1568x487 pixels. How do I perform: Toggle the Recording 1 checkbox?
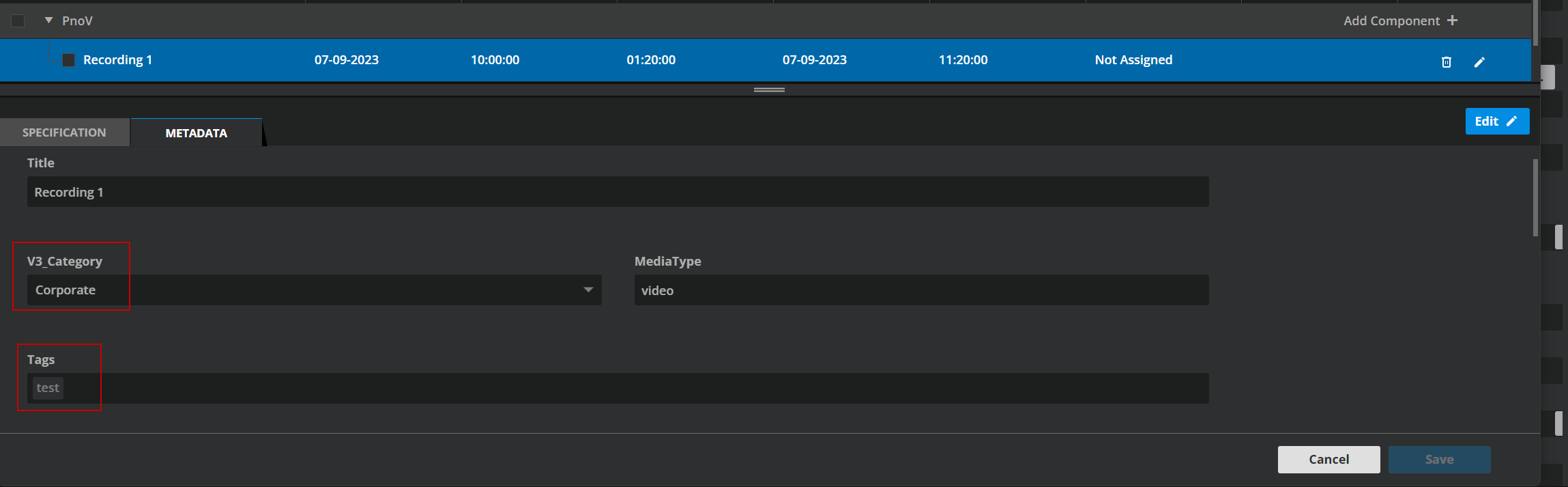pyautogui.click(x=68, y=60)
